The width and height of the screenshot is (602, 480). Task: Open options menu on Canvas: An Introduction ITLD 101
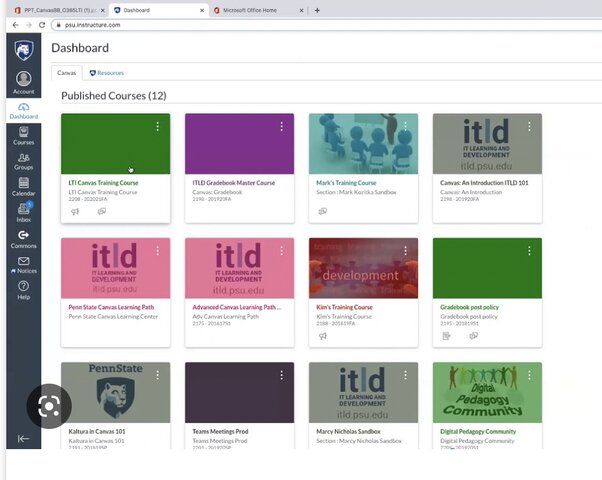tap(529, 127)
